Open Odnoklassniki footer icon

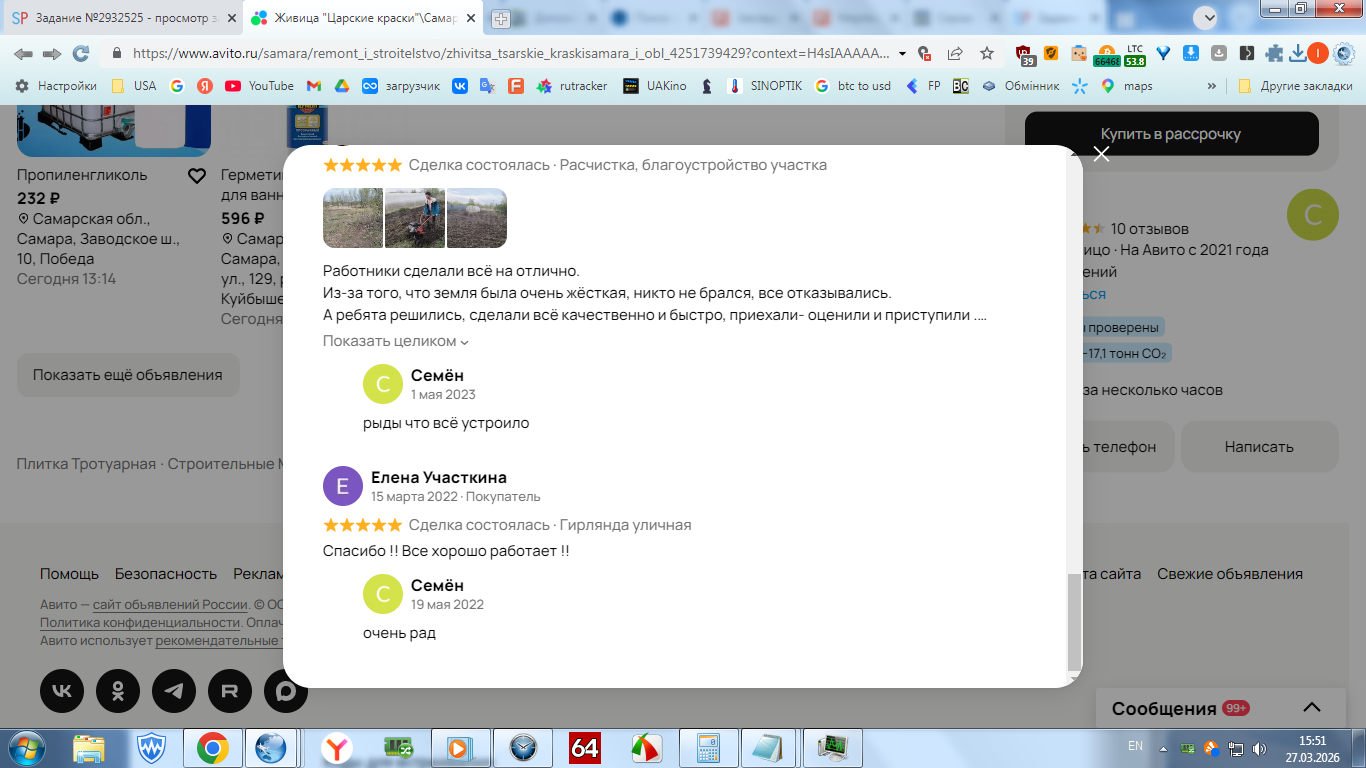pos(118,691)
